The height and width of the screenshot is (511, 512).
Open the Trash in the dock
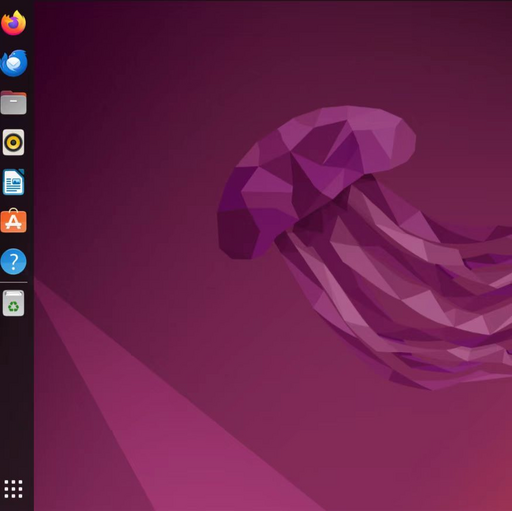click(14, 303)
